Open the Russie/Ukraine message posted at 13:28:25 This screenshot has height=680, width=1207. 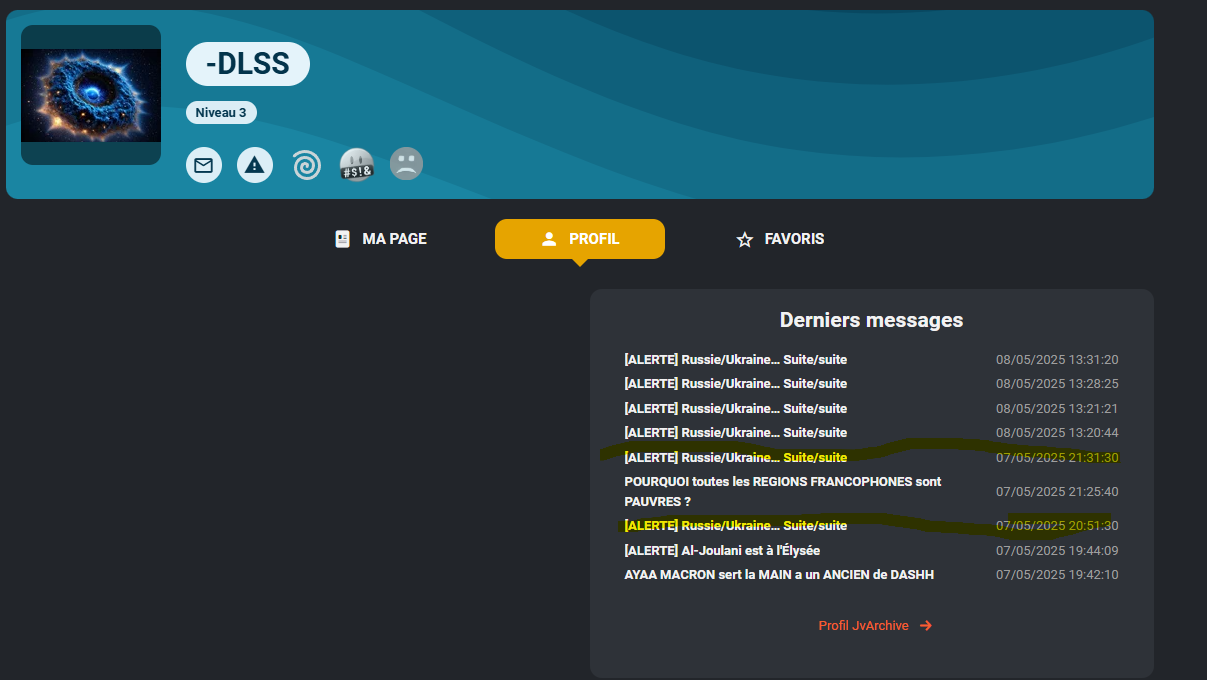click(735, 384)
